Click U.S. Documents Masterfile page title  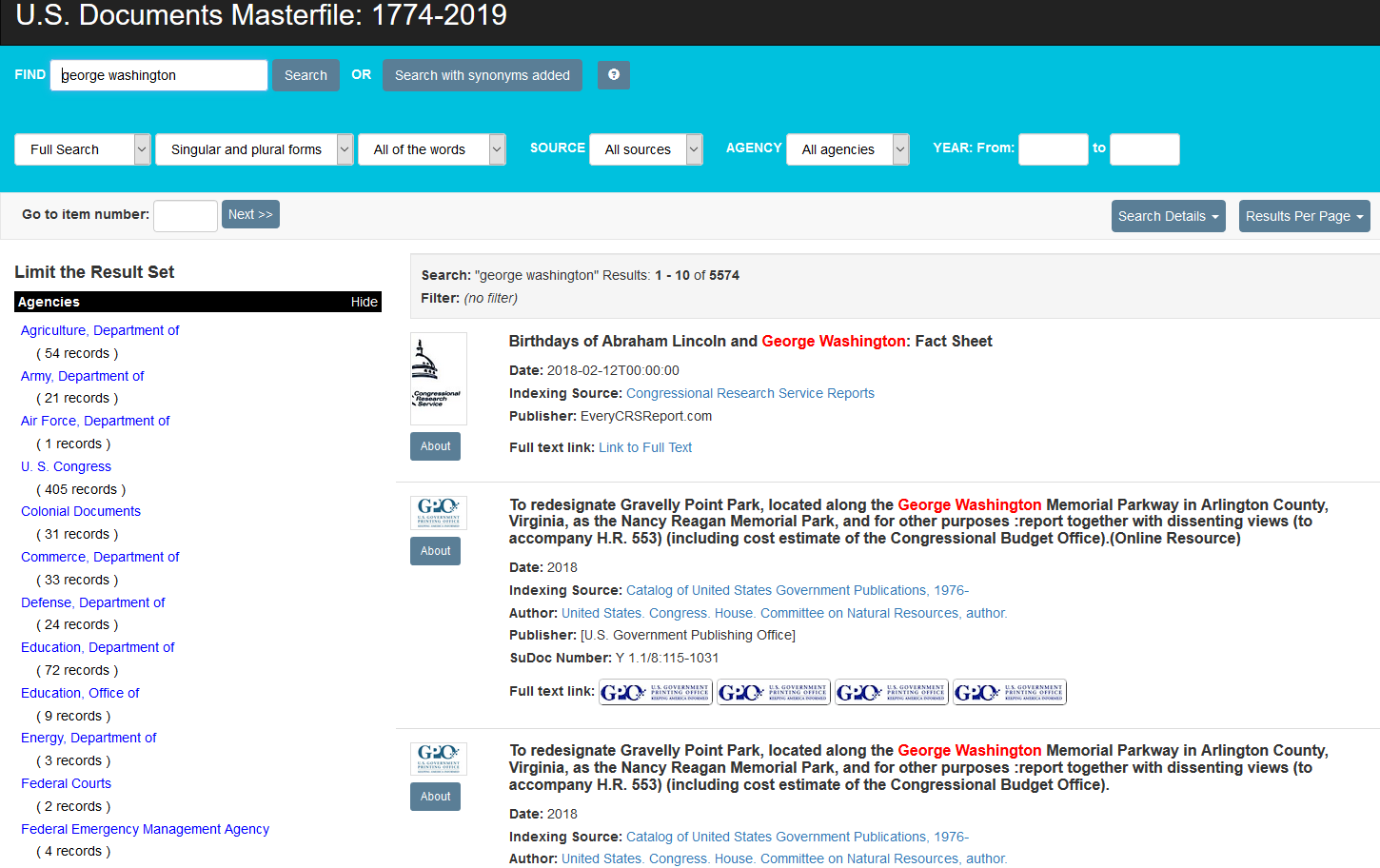[x=262, y=15]
